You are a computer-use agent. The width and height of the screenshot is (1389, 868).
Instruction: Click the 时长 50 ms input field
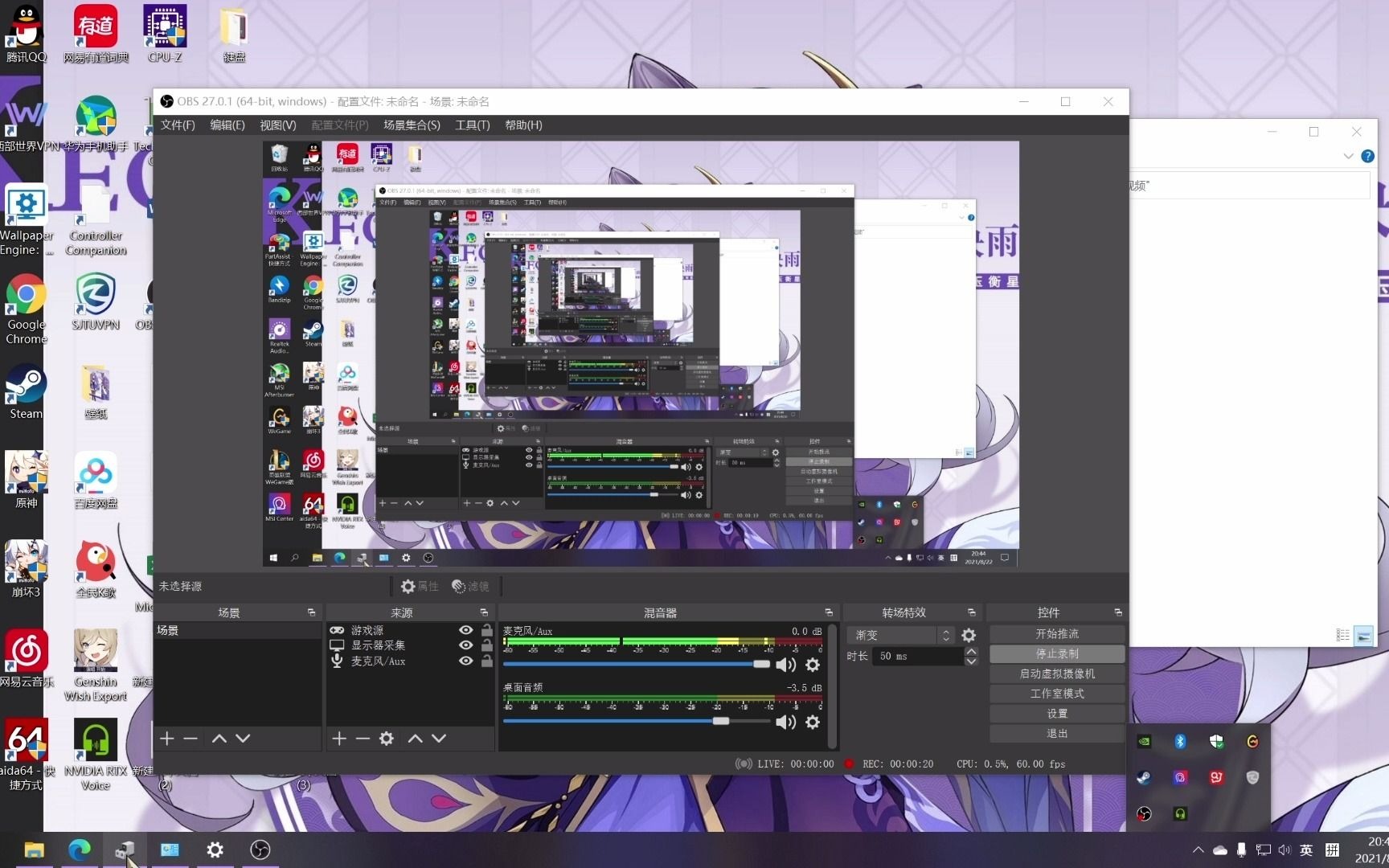click(x=918, y=657)
